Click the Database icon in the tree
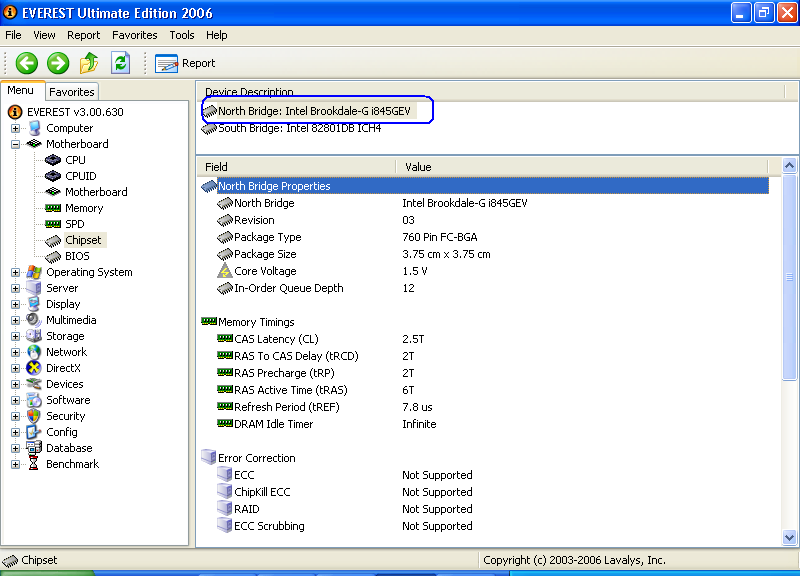 34,448
